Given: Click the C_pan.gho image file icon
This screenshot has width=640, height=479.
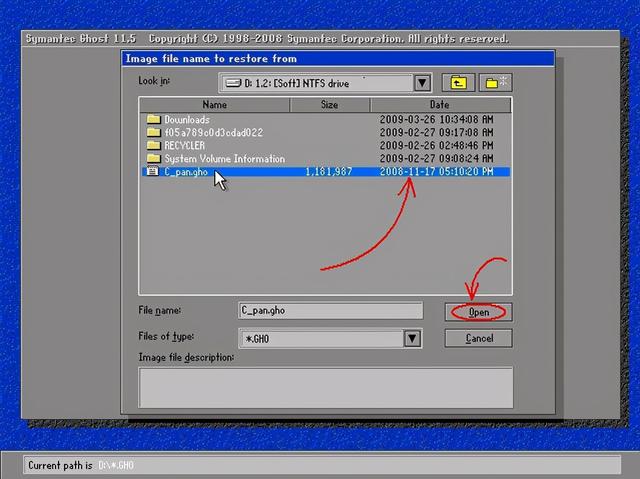Looking at the screenshot, I should coord(153,171).
